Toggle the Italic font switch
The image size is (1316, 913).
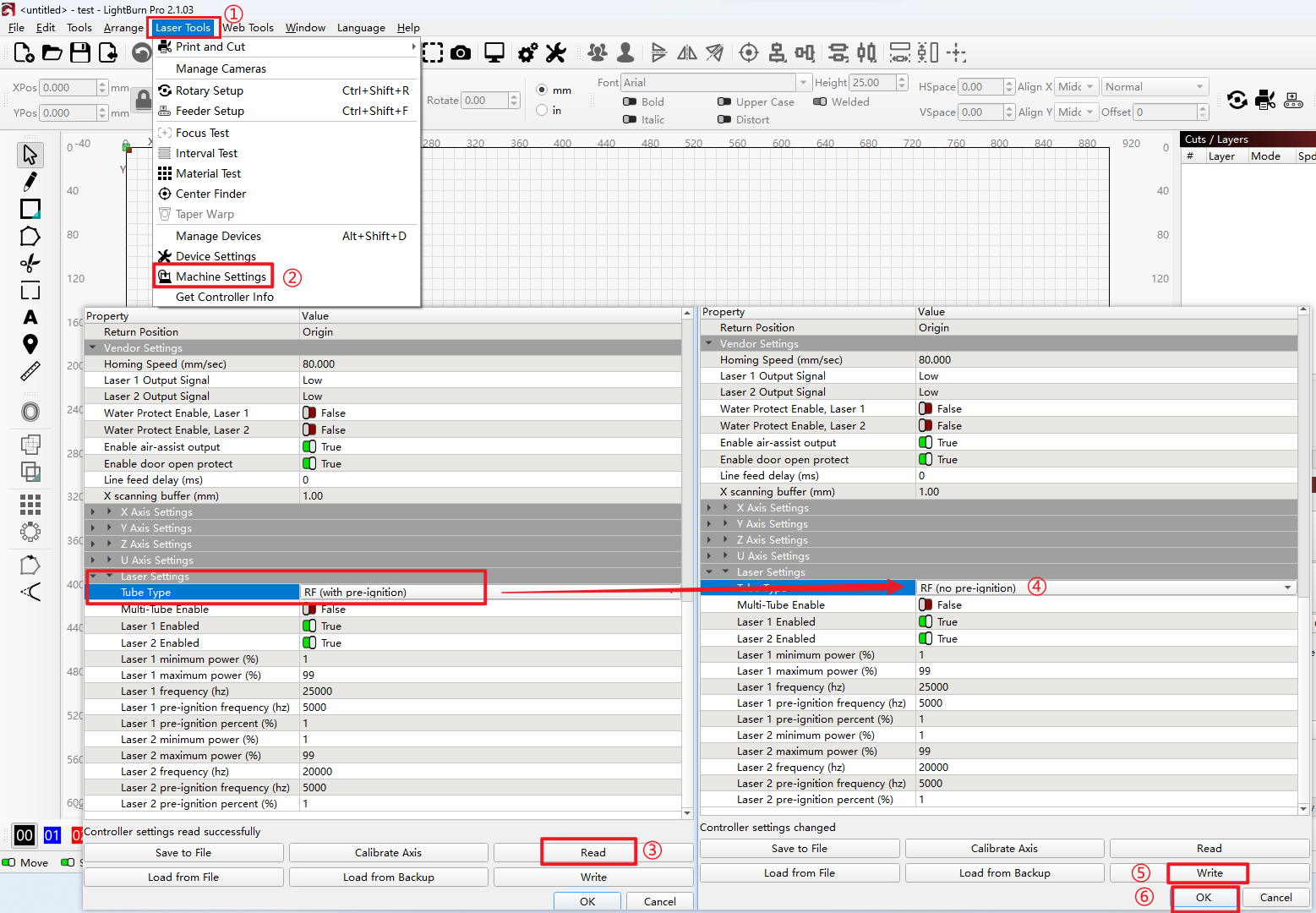click(630, 119)
